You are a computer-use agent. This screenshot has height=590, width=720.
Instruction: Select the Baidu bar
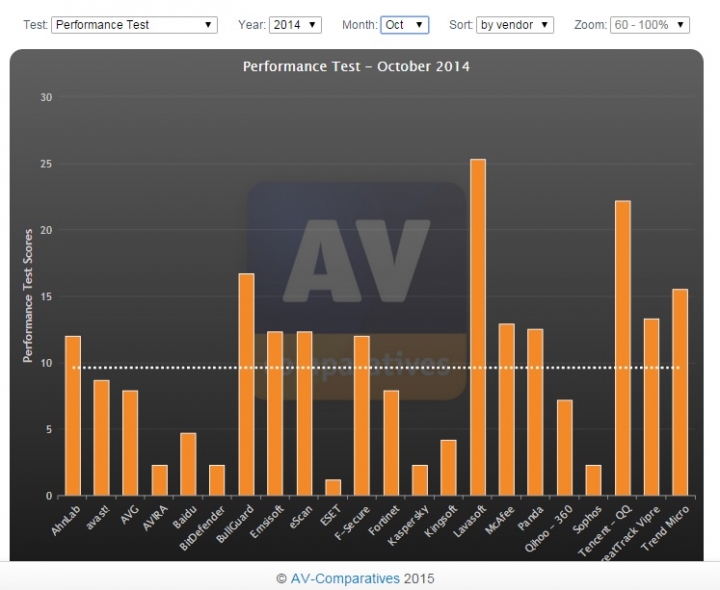coord(188,464)
